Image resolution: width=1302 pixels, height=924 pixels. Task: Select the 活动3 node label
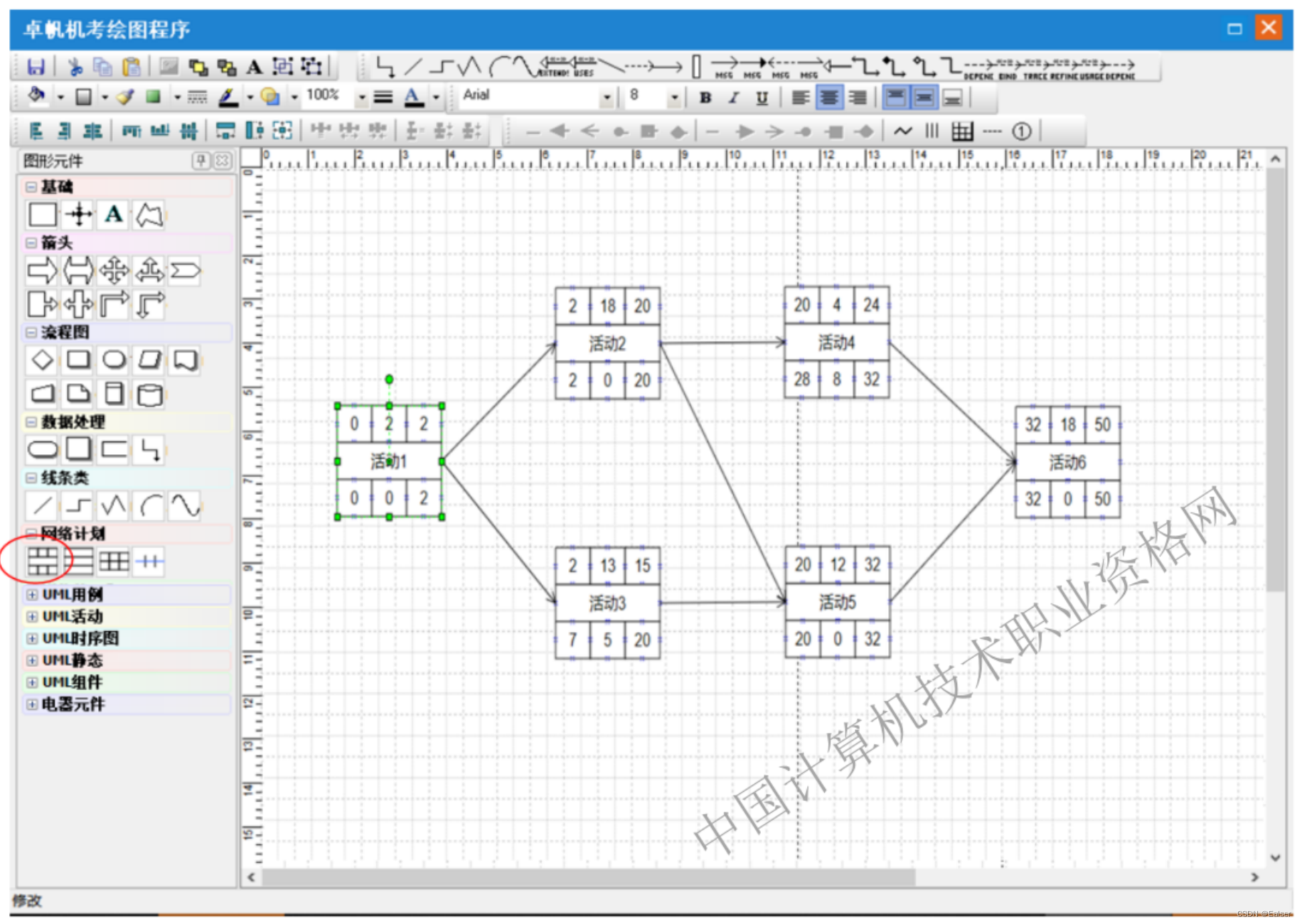point(607,603)
